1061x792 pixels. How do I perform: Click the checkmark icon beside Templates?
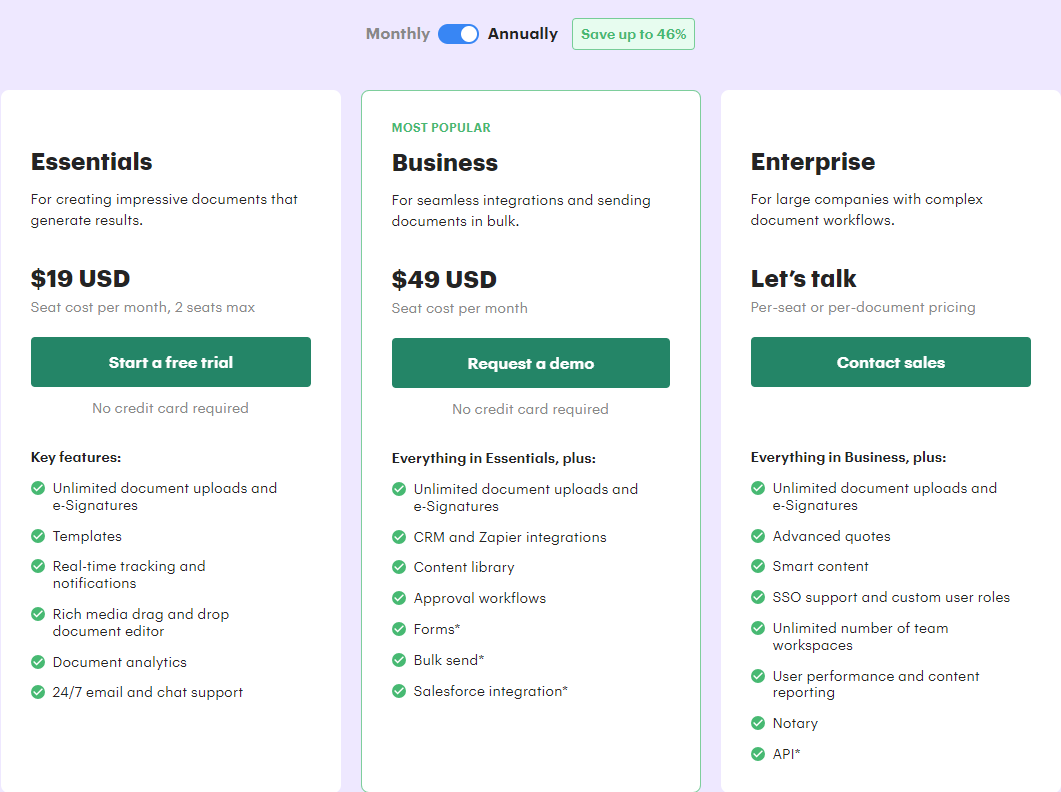click(x=37, y=537)
